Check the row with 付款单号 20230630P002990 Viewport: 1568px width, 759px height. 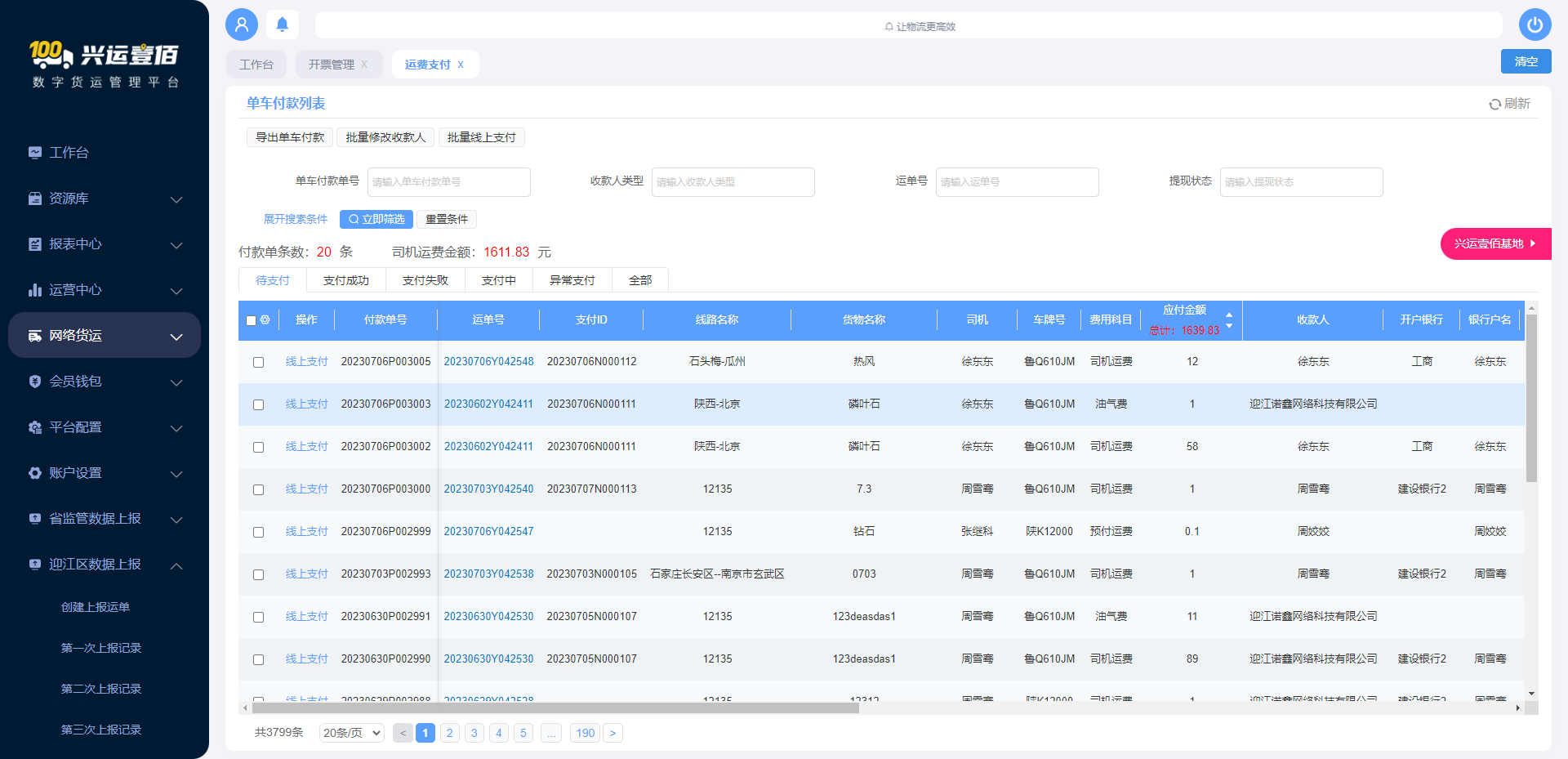(x=258, y=659)
